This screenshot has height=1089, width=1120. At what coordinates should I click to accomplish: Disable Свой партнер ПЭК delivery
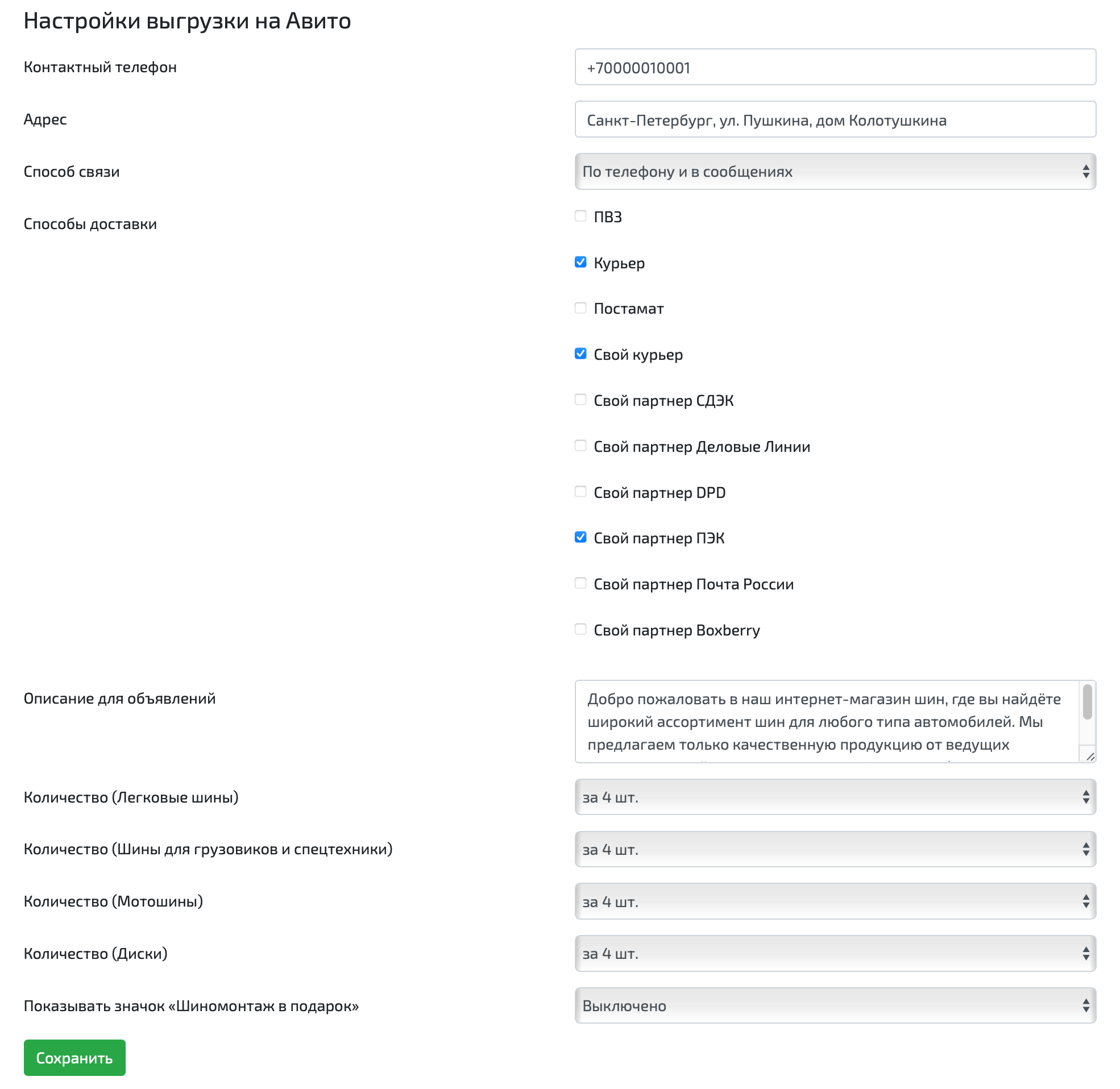[x=580, y=537]
